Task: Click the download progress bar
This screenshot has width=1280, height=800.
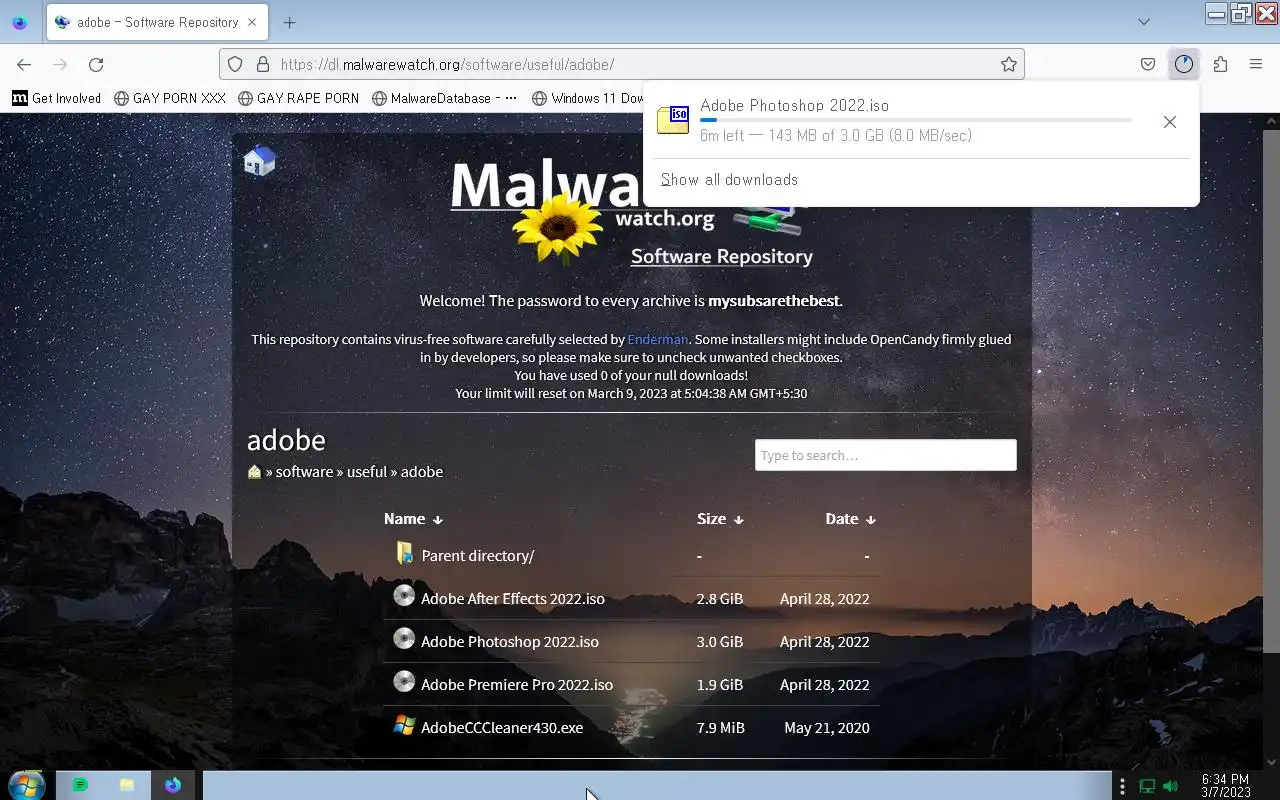Action: coord(916,120)
